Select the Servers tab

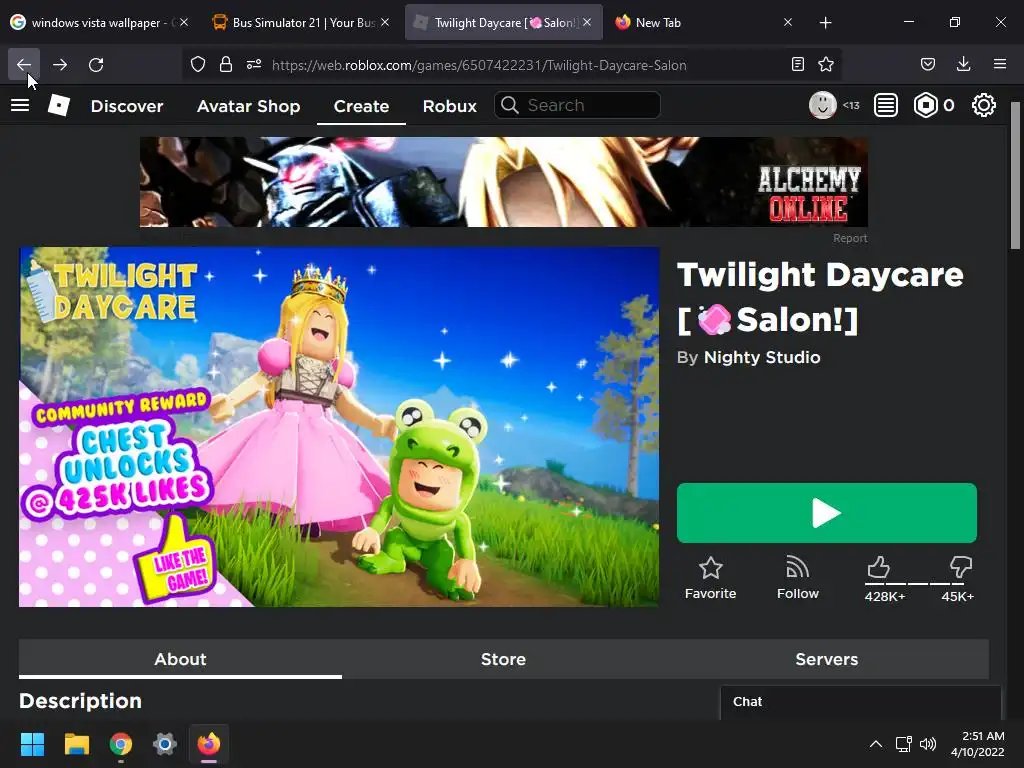[x=827, y=659]
